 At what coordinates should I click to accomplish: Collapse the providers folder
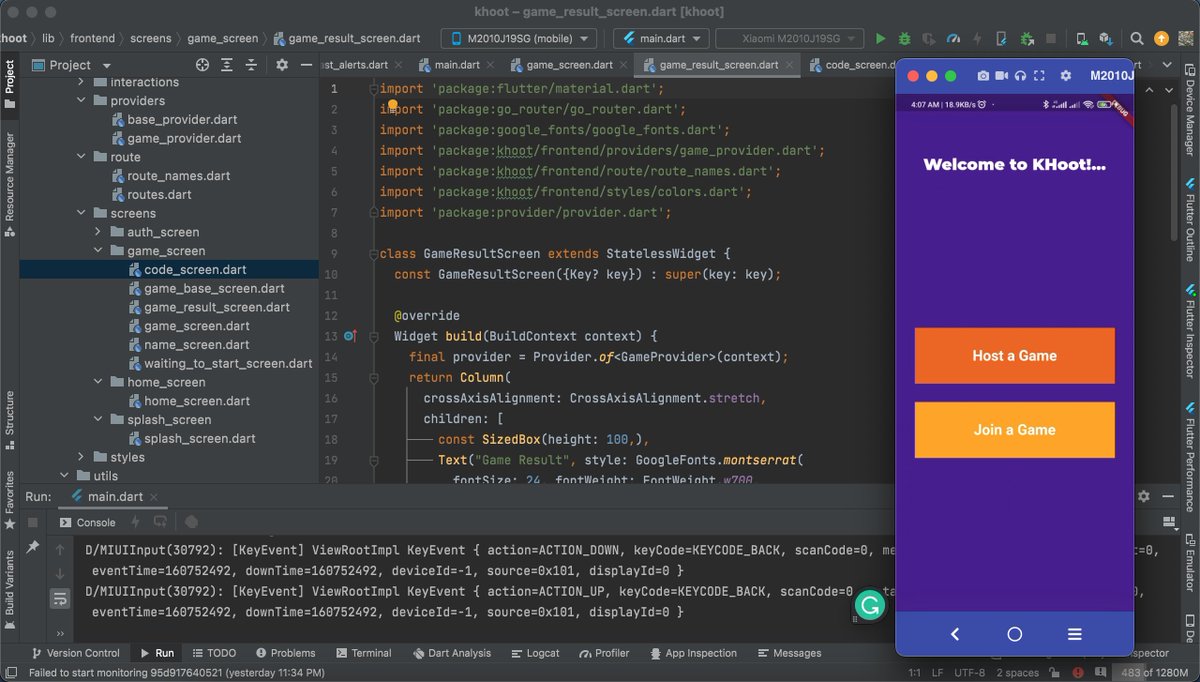(82, 101)
